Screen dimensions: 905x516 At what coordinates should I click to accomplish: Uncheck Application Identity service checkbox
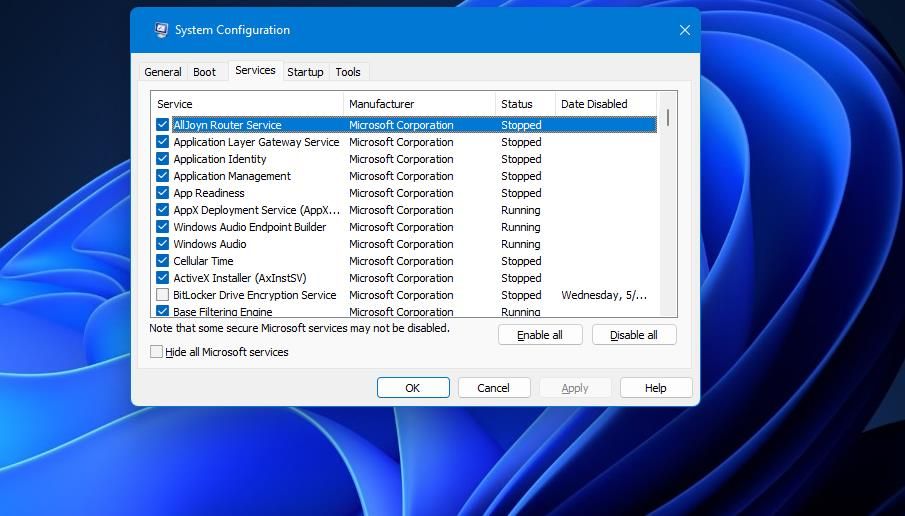[162, 159]
